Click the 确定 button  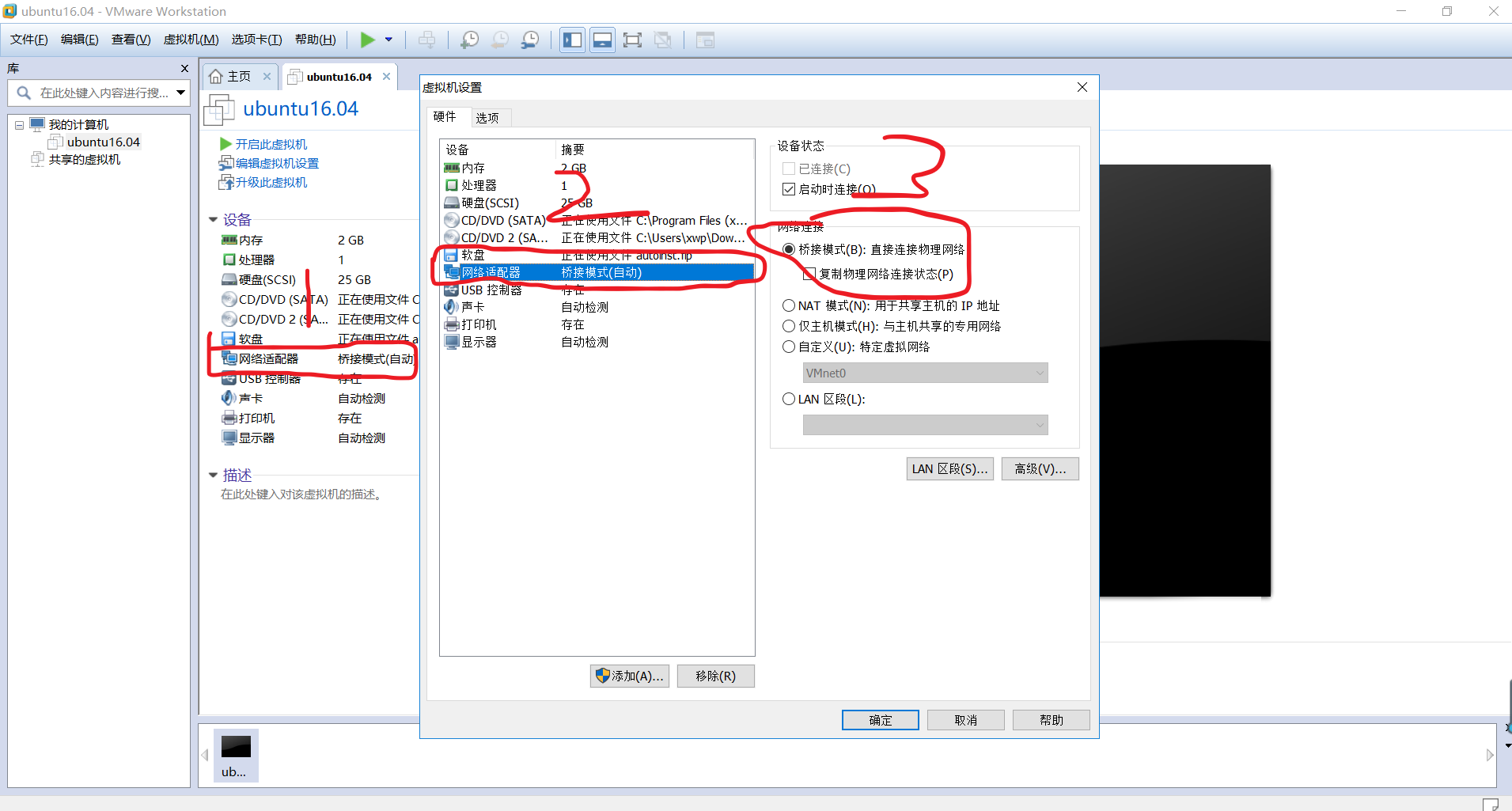[x=881, y=720]
